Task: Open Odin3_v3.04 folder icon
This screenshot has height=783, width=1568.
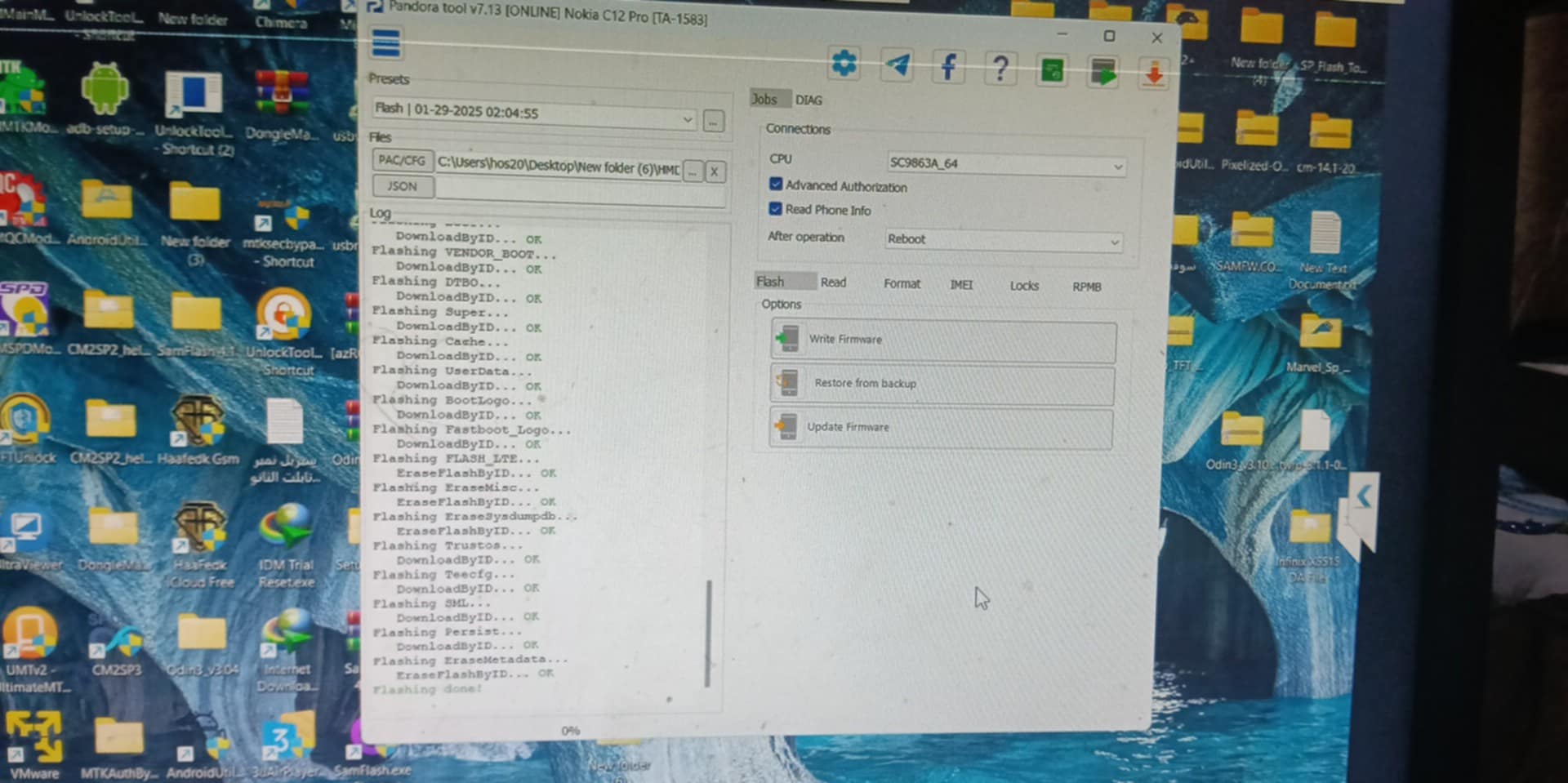Action: click(x=202, y=646)
